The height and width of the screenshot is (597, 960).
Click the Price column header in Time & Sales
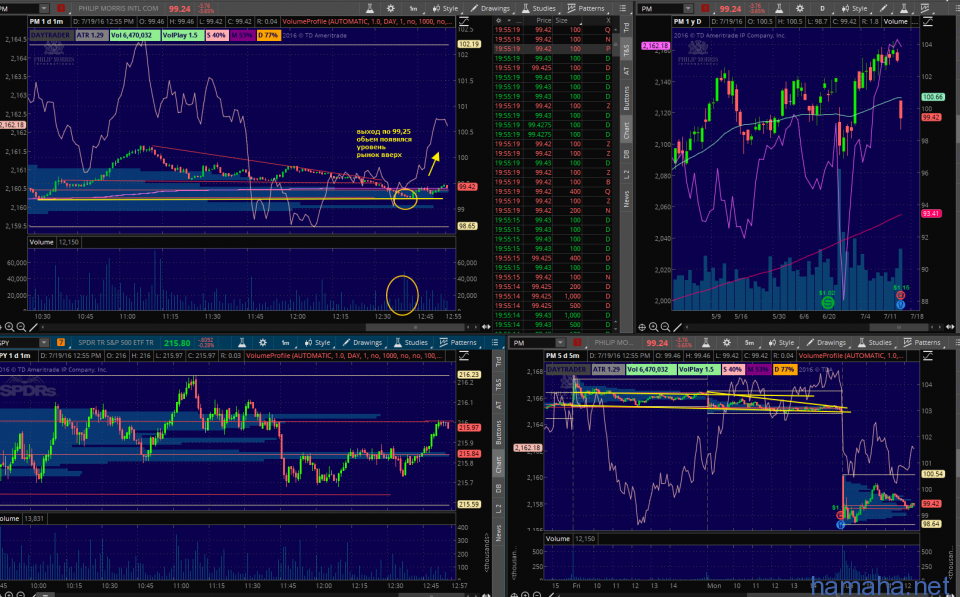[x=544, y=20]
